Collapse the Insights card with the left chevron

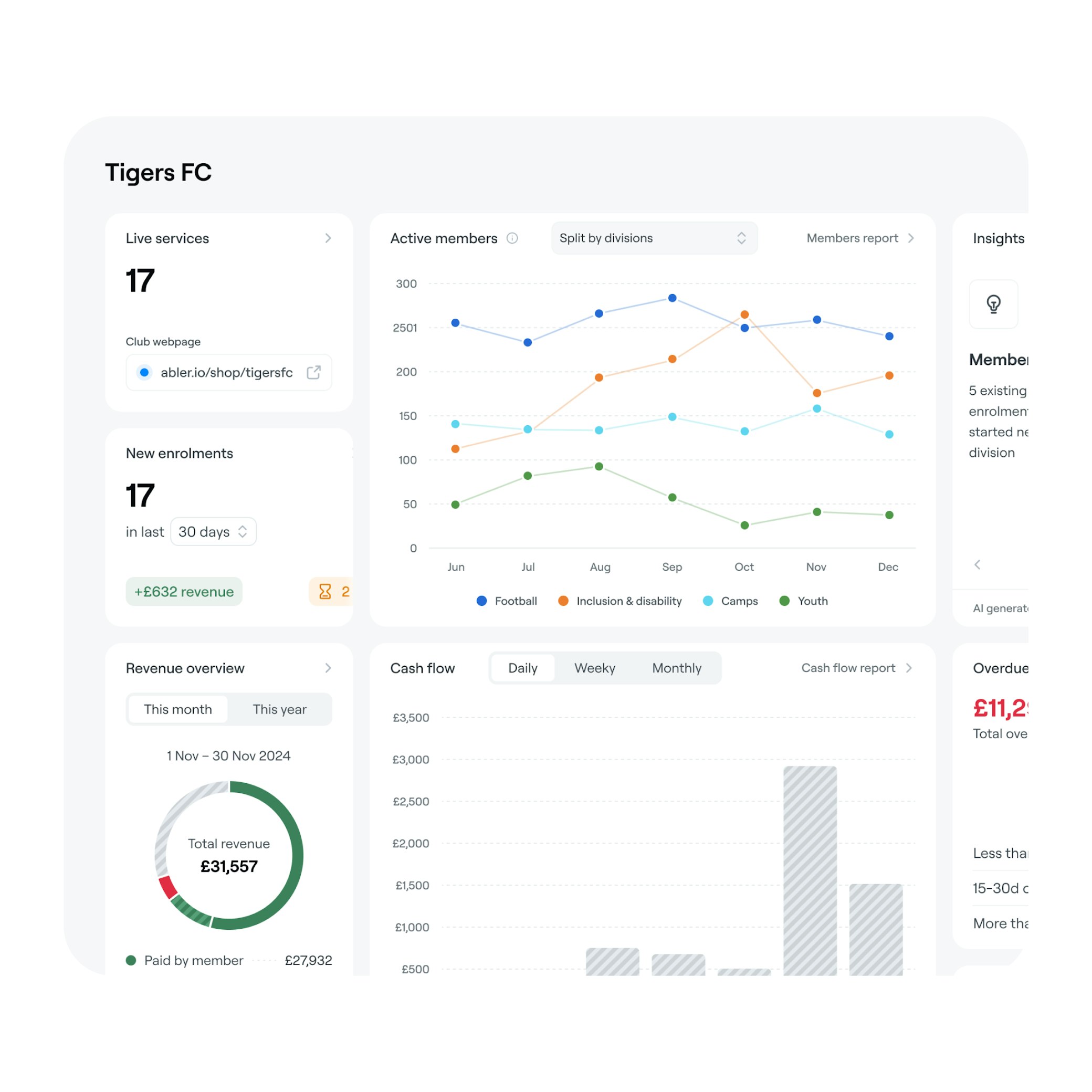click(977, 564)
